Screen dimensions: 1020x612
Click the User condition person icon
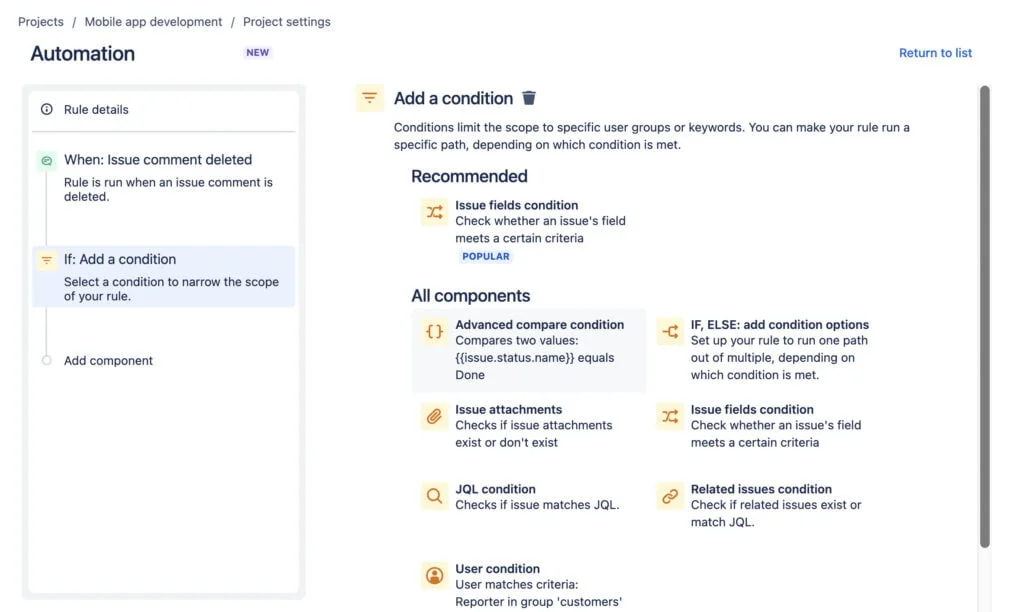tap(435, 576)
